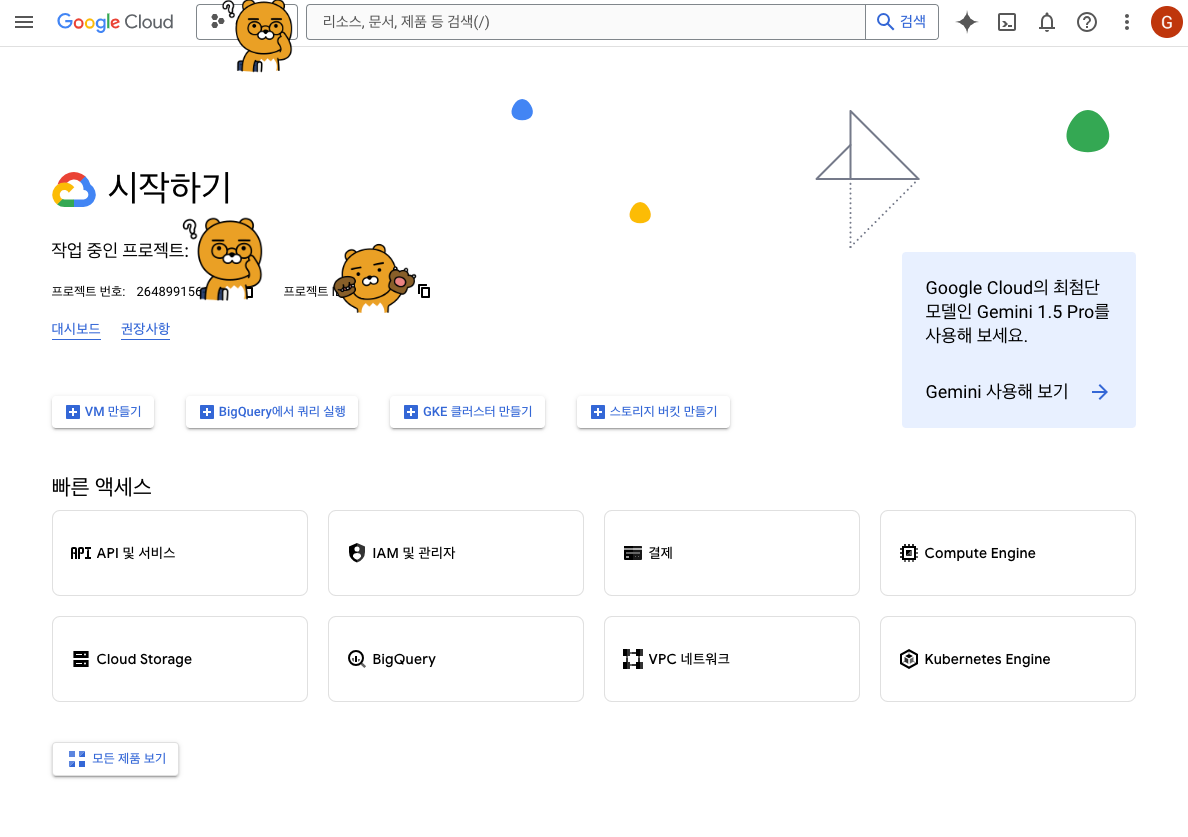Open the three-dot settings menu

[x=1127, y=22]
